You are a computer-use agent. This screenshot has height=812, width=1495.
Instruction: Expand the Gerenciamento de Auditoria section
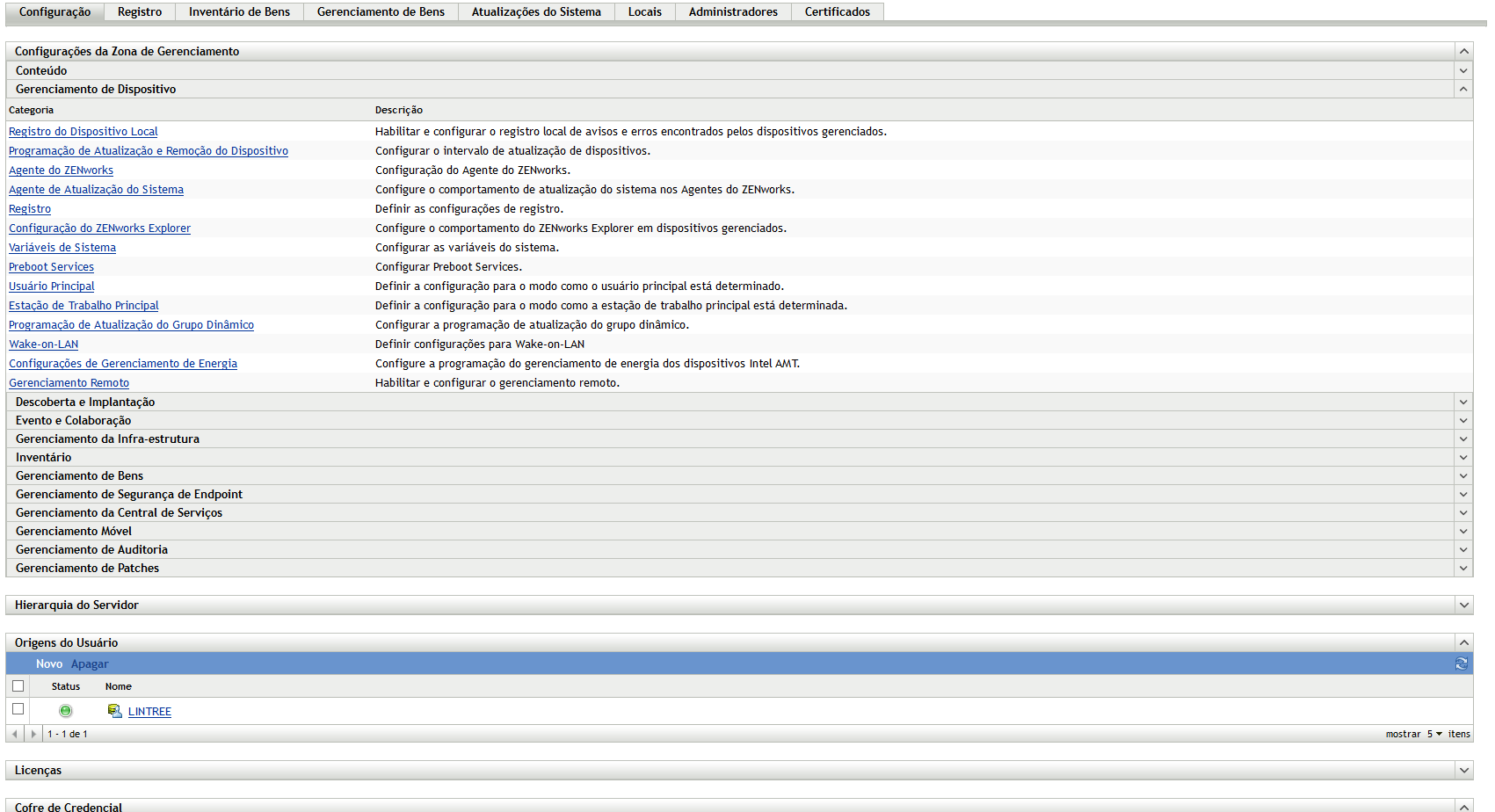[1463, 550]
